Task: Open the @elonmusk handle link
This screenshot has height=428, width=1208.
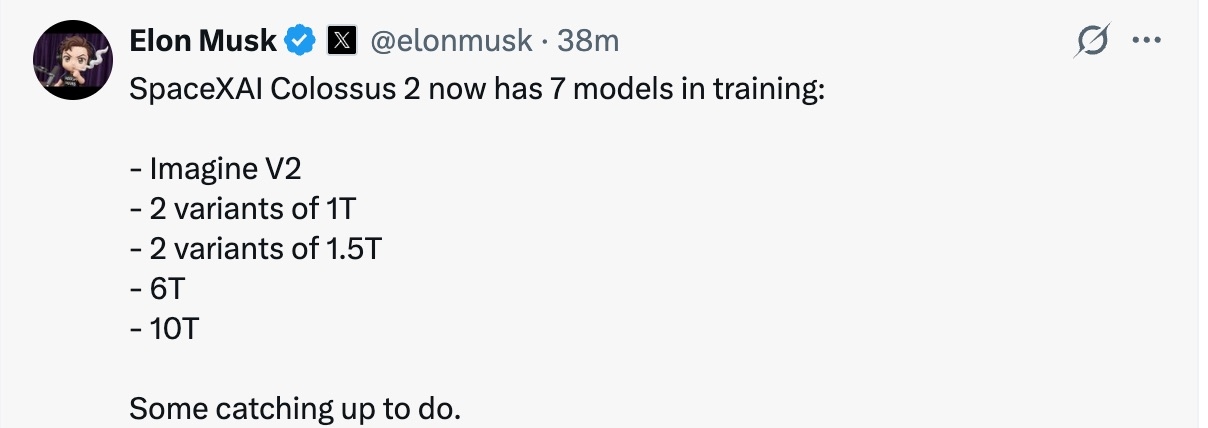Action: [450, 41]
